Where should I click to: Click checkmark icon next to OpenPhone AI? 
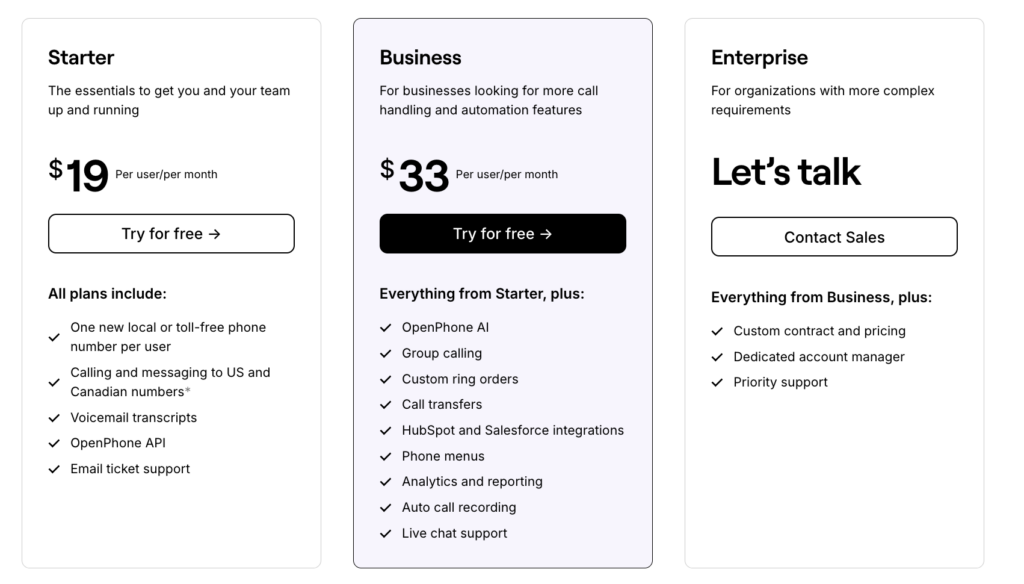385,328
